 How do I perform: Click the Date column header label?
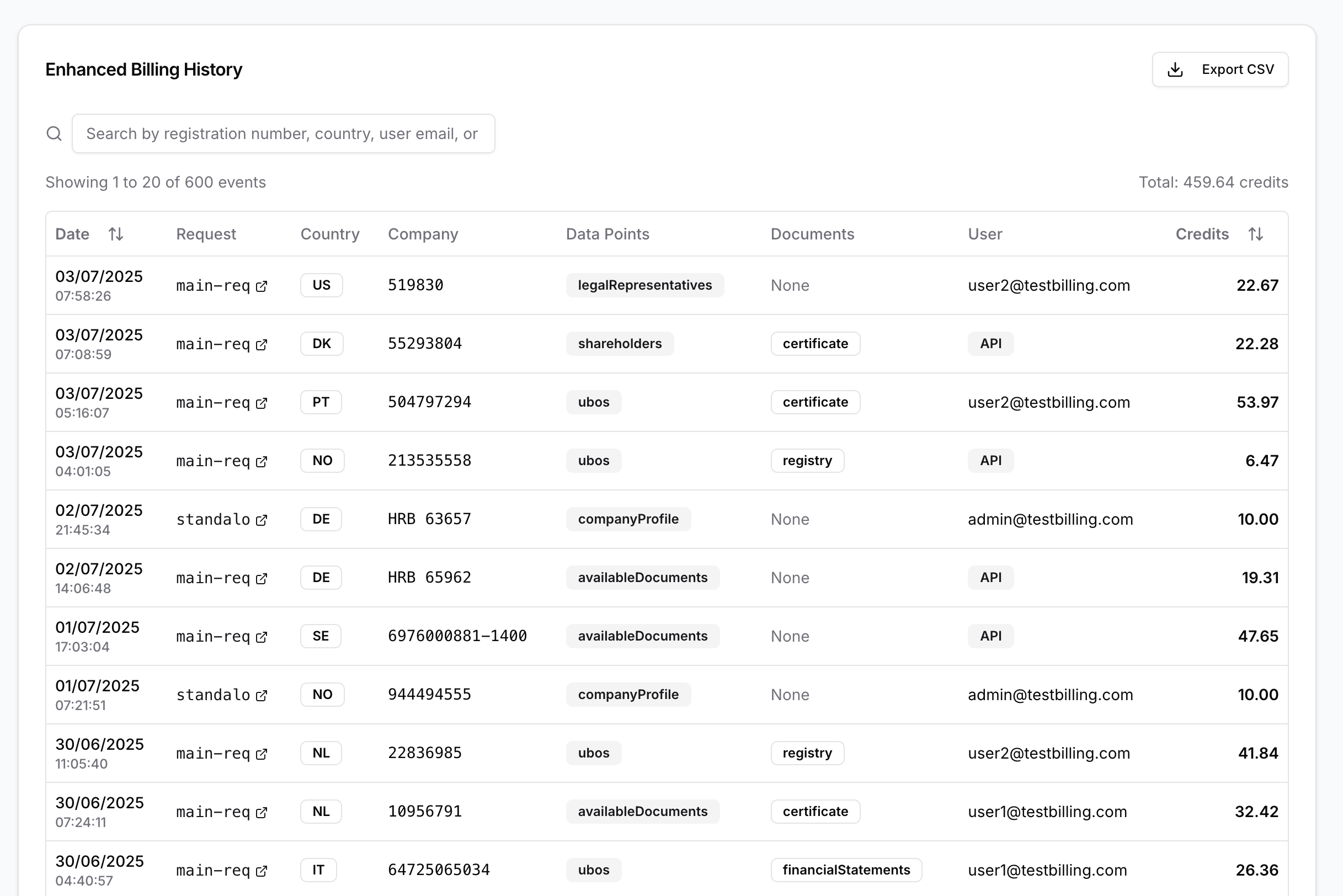click(x=72, y=234)
